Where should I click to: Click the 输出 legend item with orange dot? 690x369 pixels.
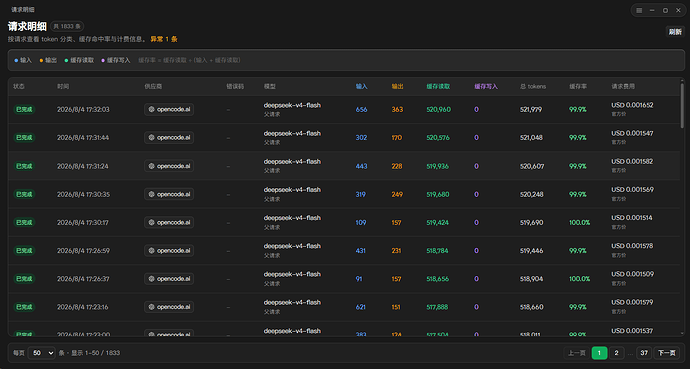click(x=48, y=60)
